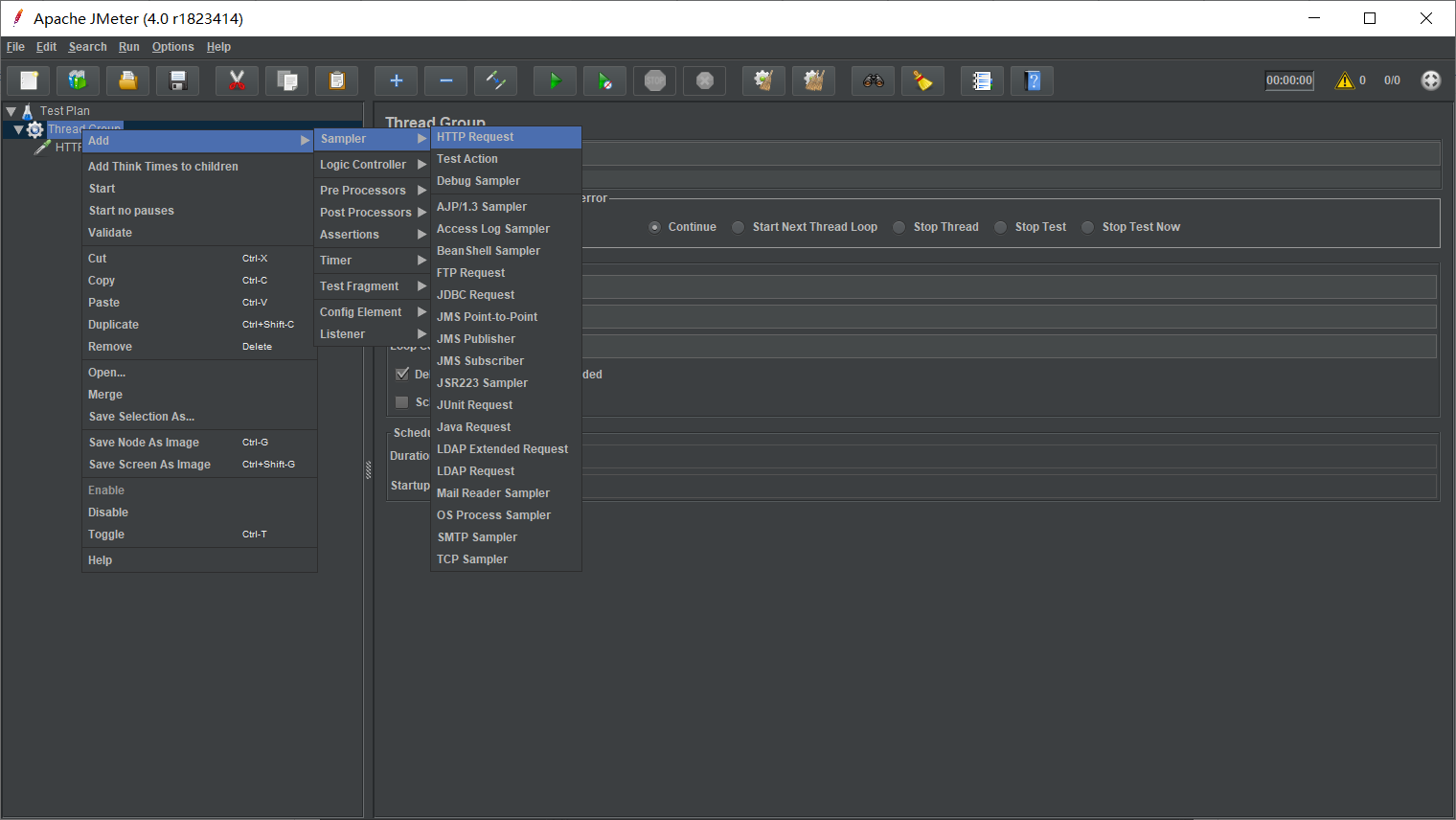Click the Stop test icon

(x=654, y=81)
